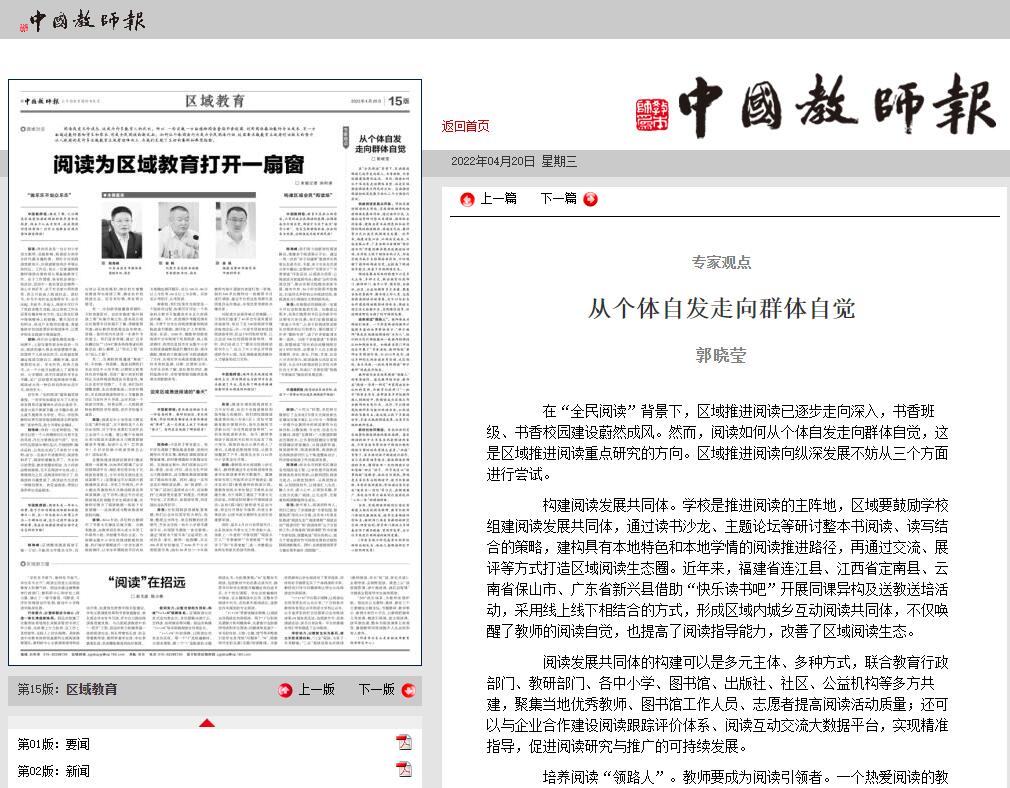Click the author name 郭晓莹
1010x788 pixels.
pyautogui.click(x=721, y=355)
